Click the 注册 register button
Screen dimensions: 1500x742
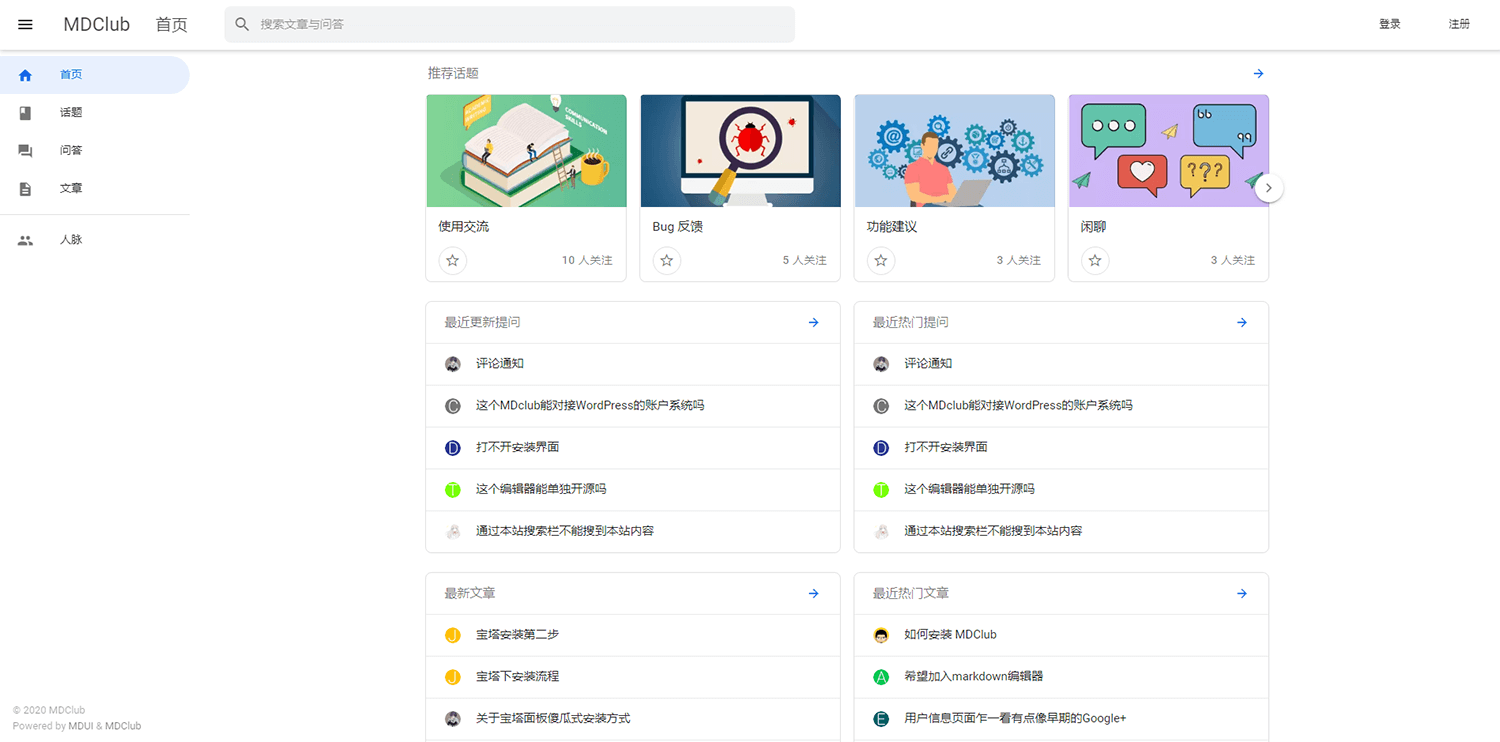coord(1459,24)
